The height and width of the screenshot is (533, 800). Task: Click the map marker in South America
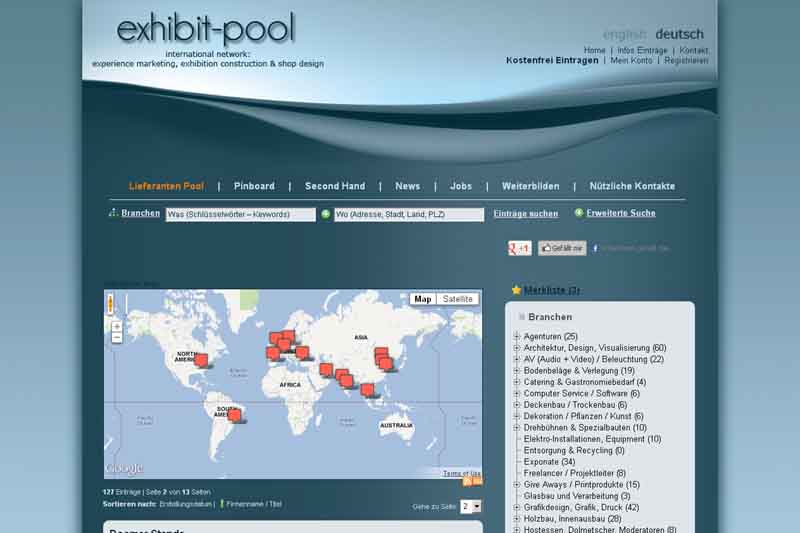[234, 416]
